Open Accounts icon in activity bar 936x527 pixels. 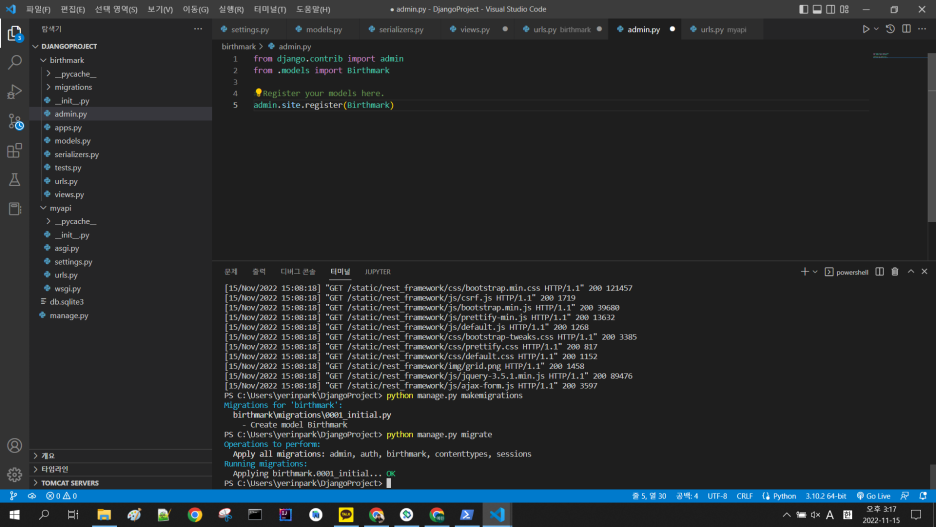pyautogui.click(x=14, y=445)
